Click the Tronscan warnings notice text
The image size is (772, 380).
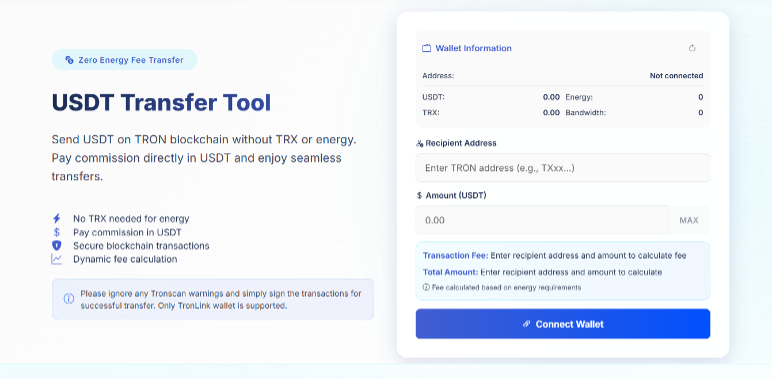(221, 299)
